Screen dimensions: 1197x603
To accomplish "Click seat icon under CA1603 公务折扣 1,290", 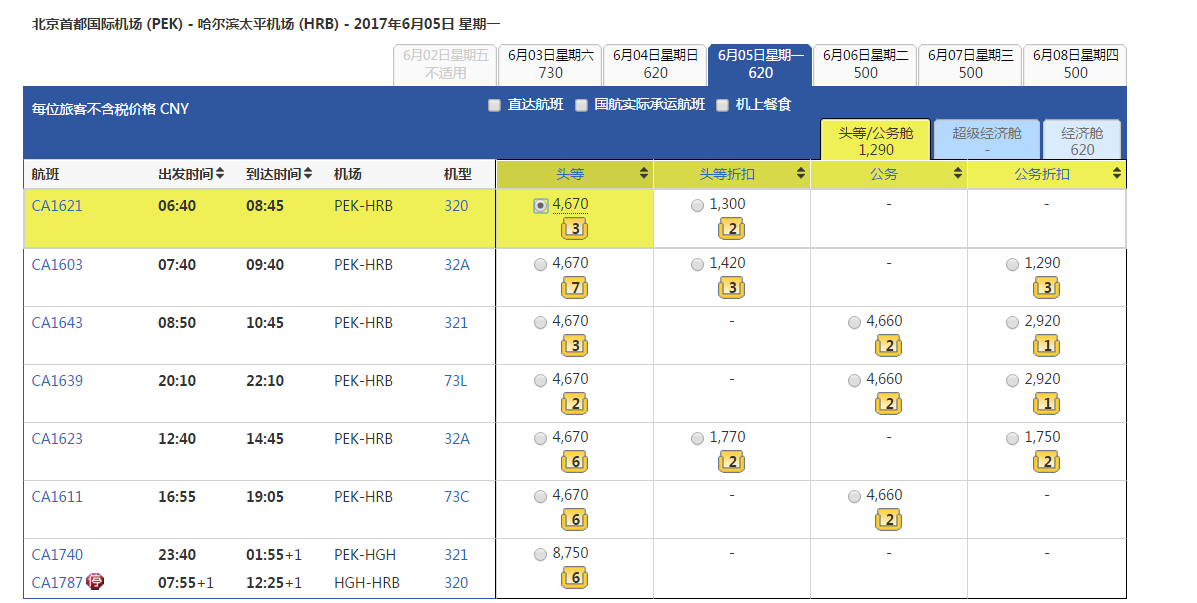I will [1046, 288].
